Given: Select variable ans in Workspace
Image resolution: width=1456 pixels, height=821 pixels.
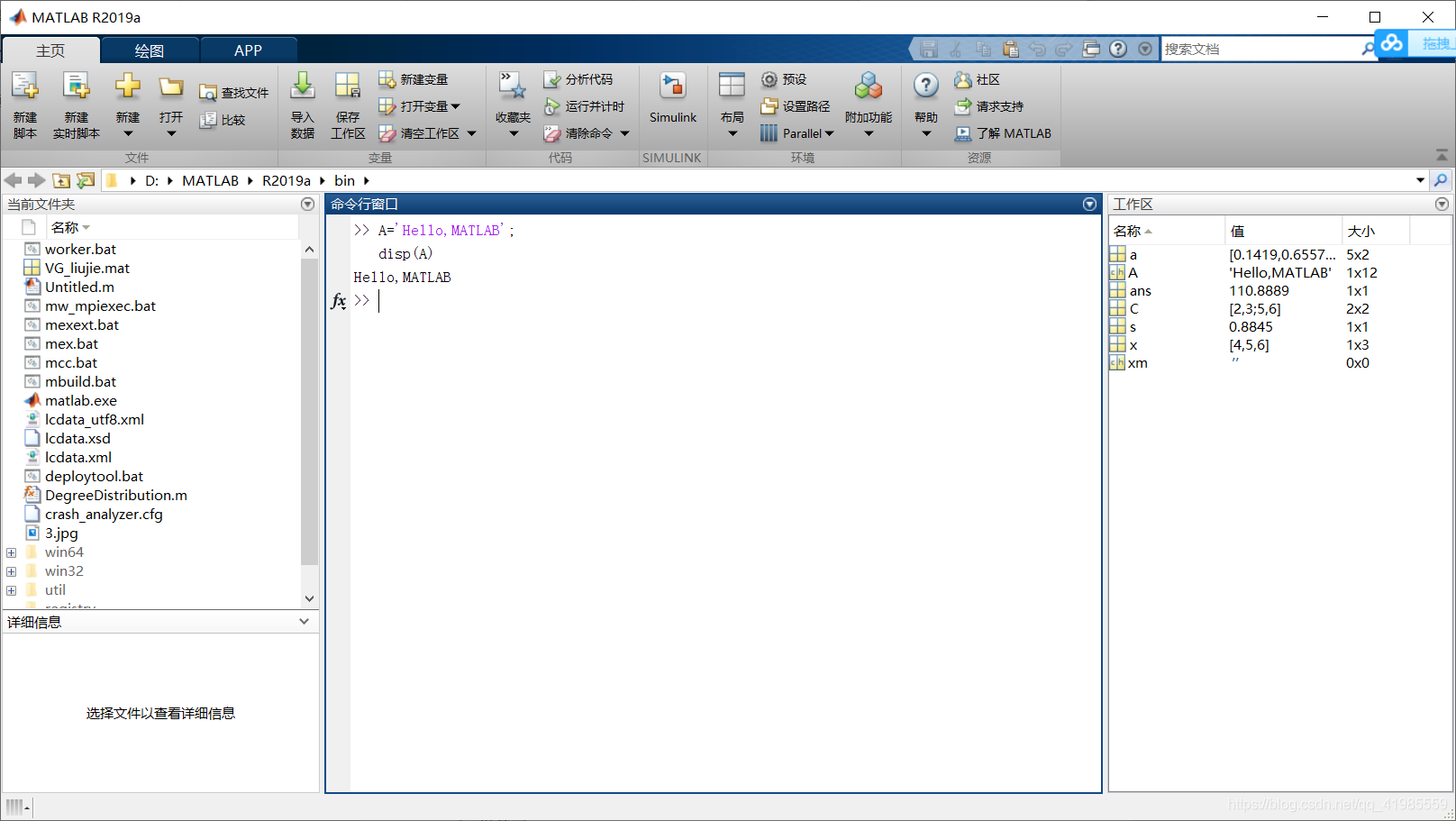Looking at the screenshot, I should 1140,290.
